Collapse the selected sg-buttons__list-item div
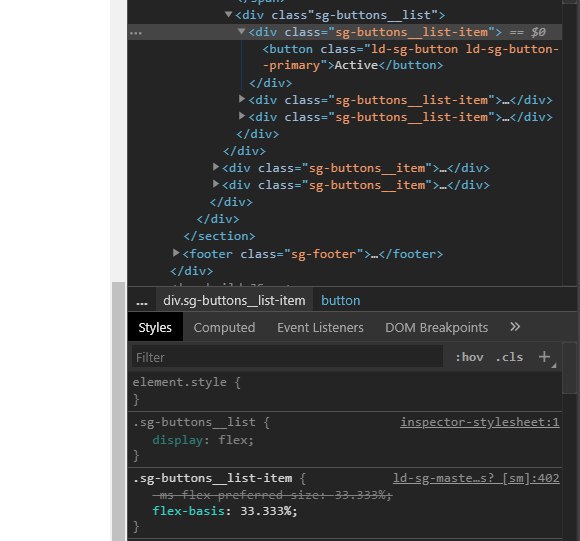 tap(242, 31)
